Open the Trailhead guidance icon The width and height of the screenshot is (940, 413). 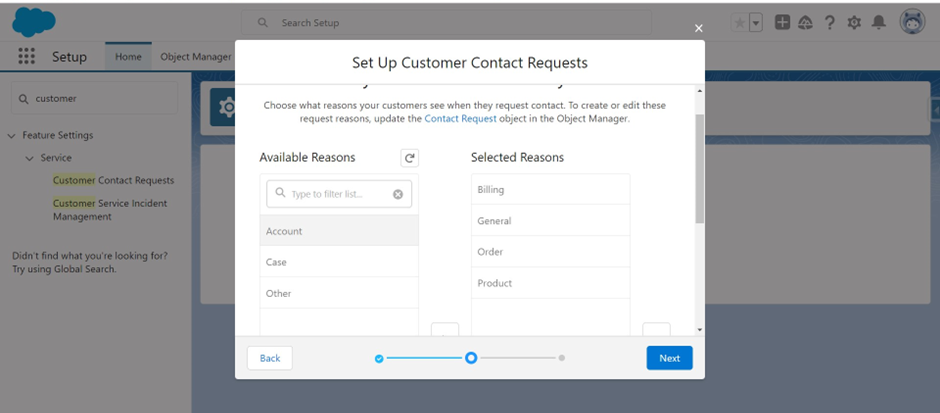tap(805, 23)
